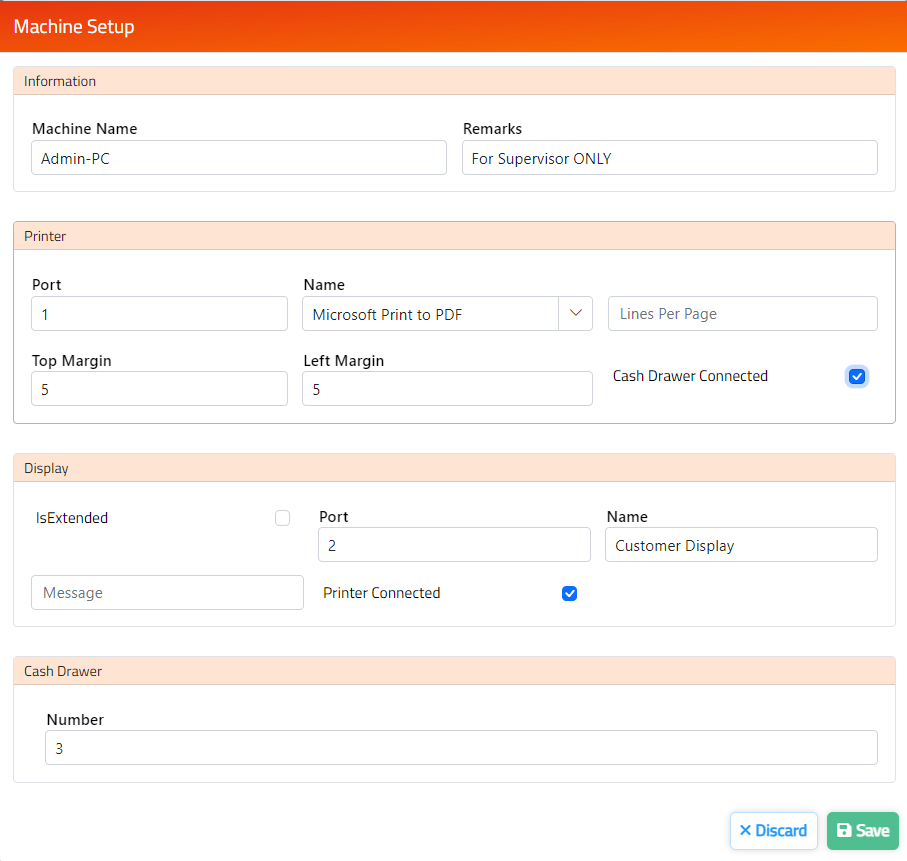Click the Machine Name field showing Admin-PC
Image resolution: width=907 pixels, height=861 pixels.
(238, 157)
